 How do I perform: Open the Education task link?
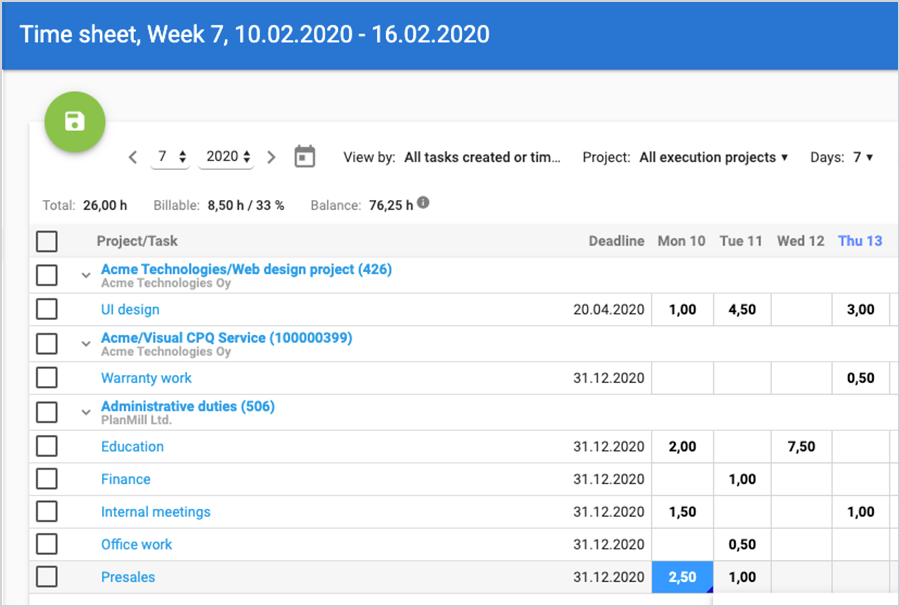(133, 446)
